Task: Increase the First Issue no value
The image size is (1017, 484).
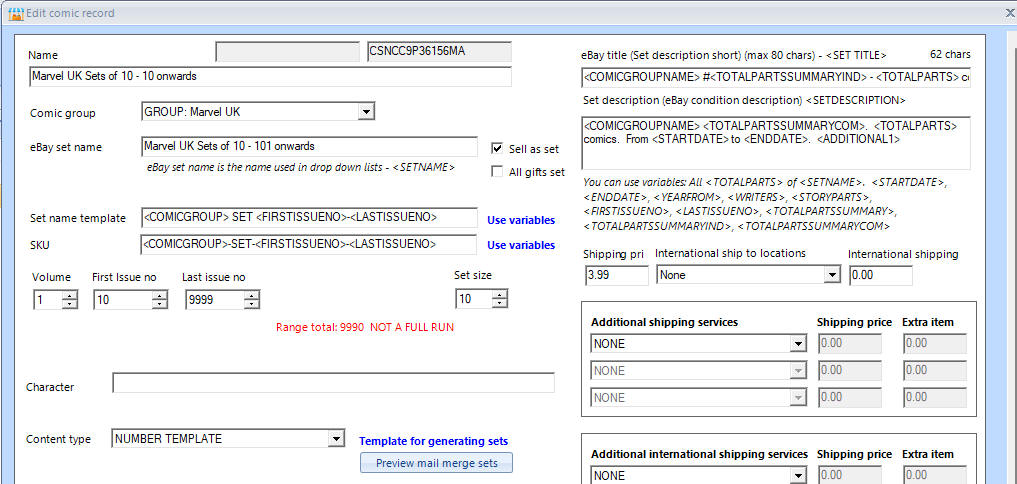Action: (160, 295)
